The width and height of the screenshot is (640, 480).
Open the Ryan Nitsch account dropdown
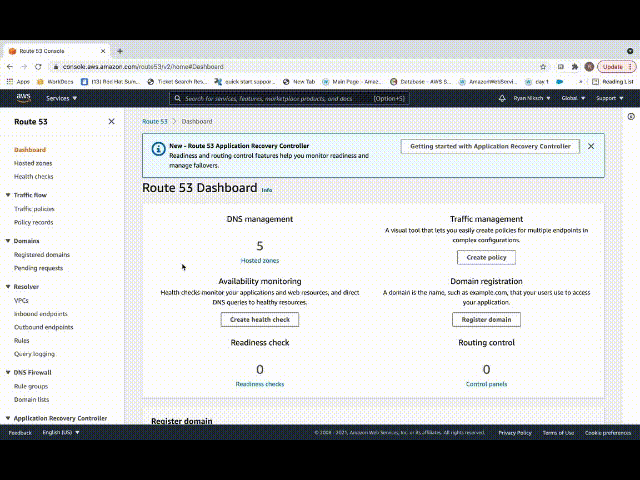(532, 98)
